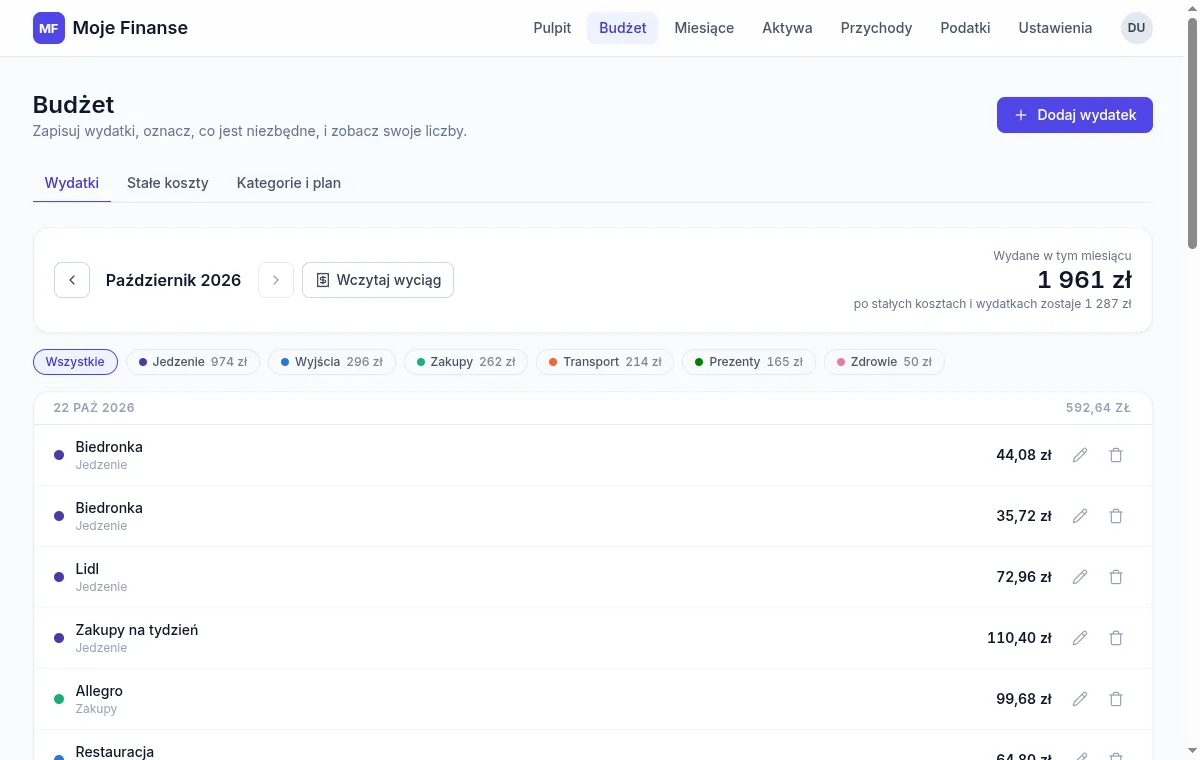Click the MF logo icon
The height and width of the screenshot is (760, 1200).
49,28
